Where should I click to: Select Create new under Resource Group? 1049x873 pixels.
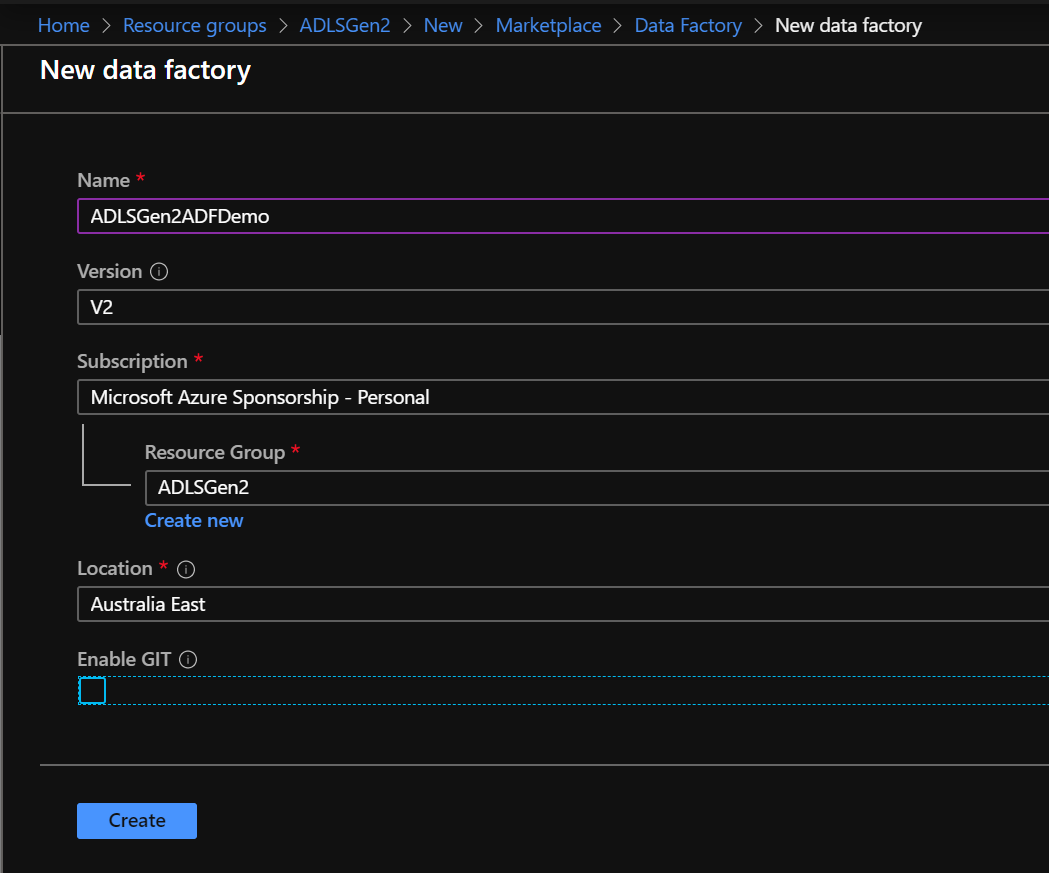(194, 520)
